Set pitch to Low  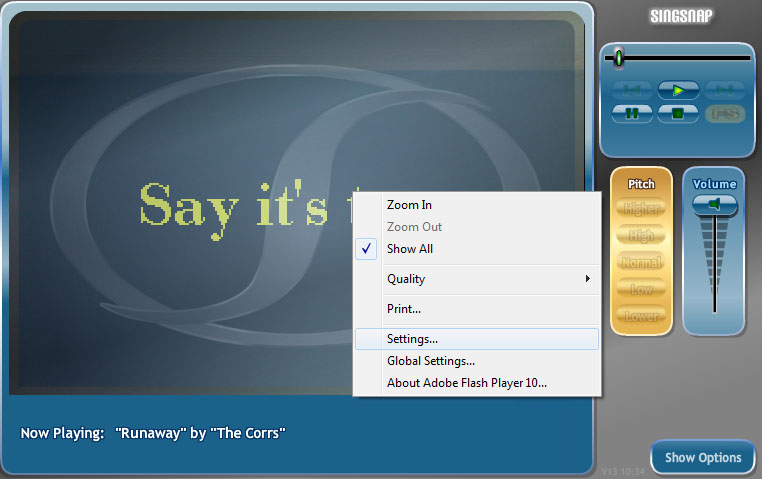coord(641,290)
